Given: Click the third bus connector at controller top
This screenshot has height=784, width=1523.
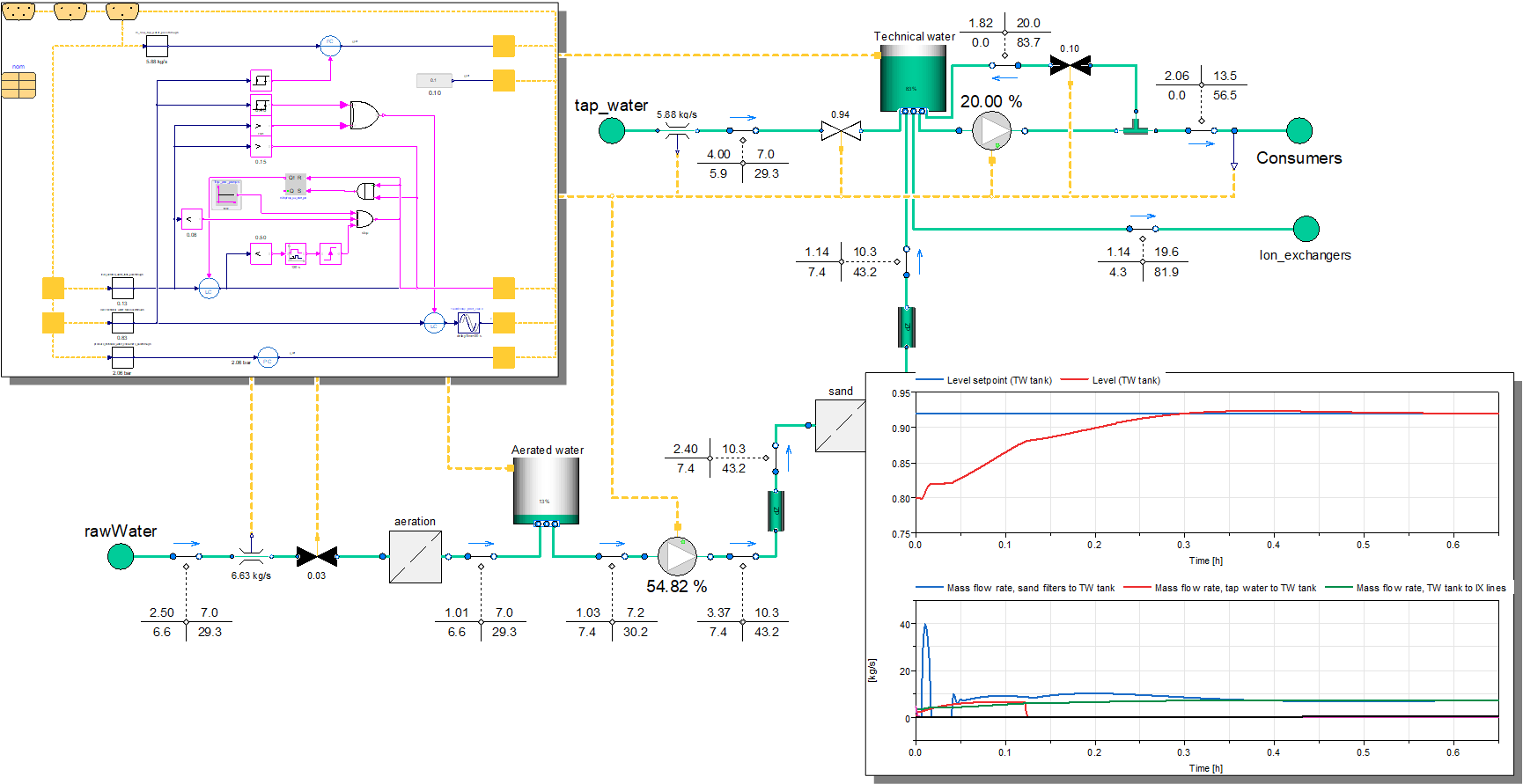Looking at the screenshot, I should [x=122, y=11].
